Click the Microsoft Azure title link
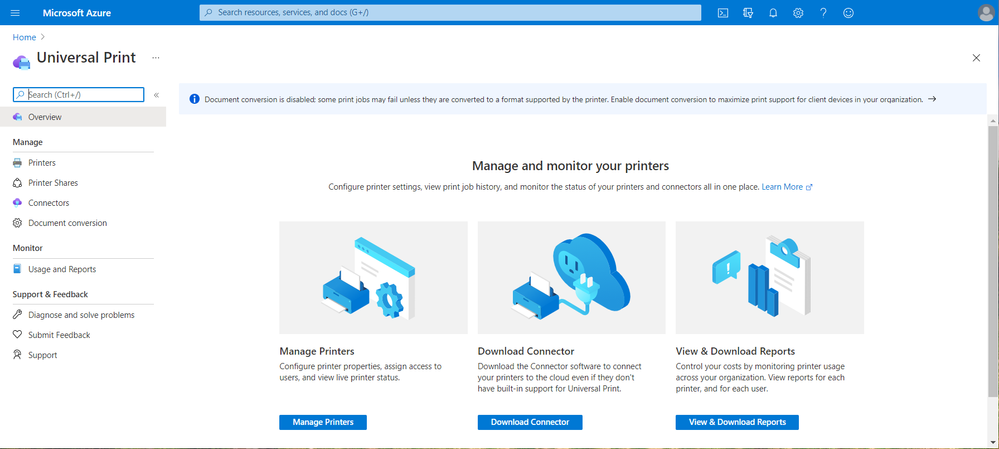Viewport: 999px width, 449px height. click(76, 13)
